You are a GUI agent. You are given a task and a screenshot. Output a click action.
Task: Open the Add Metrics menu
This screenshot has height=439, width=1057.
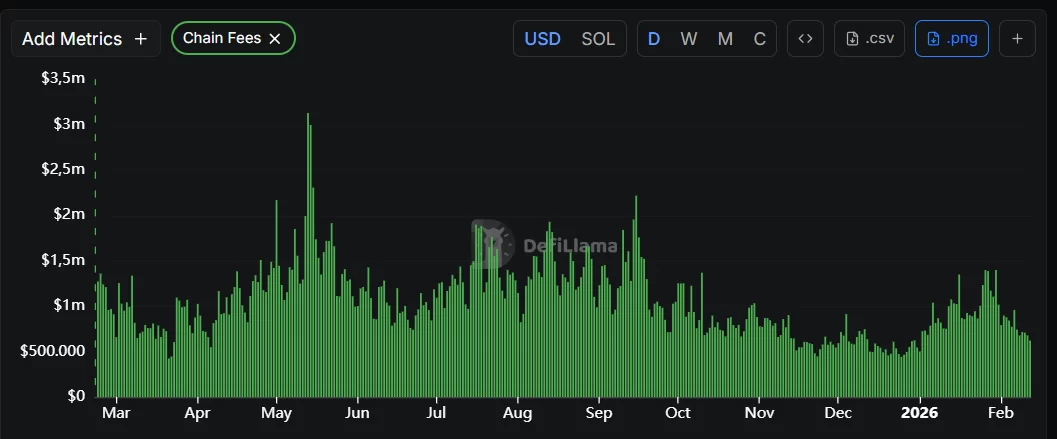point(72,39)
